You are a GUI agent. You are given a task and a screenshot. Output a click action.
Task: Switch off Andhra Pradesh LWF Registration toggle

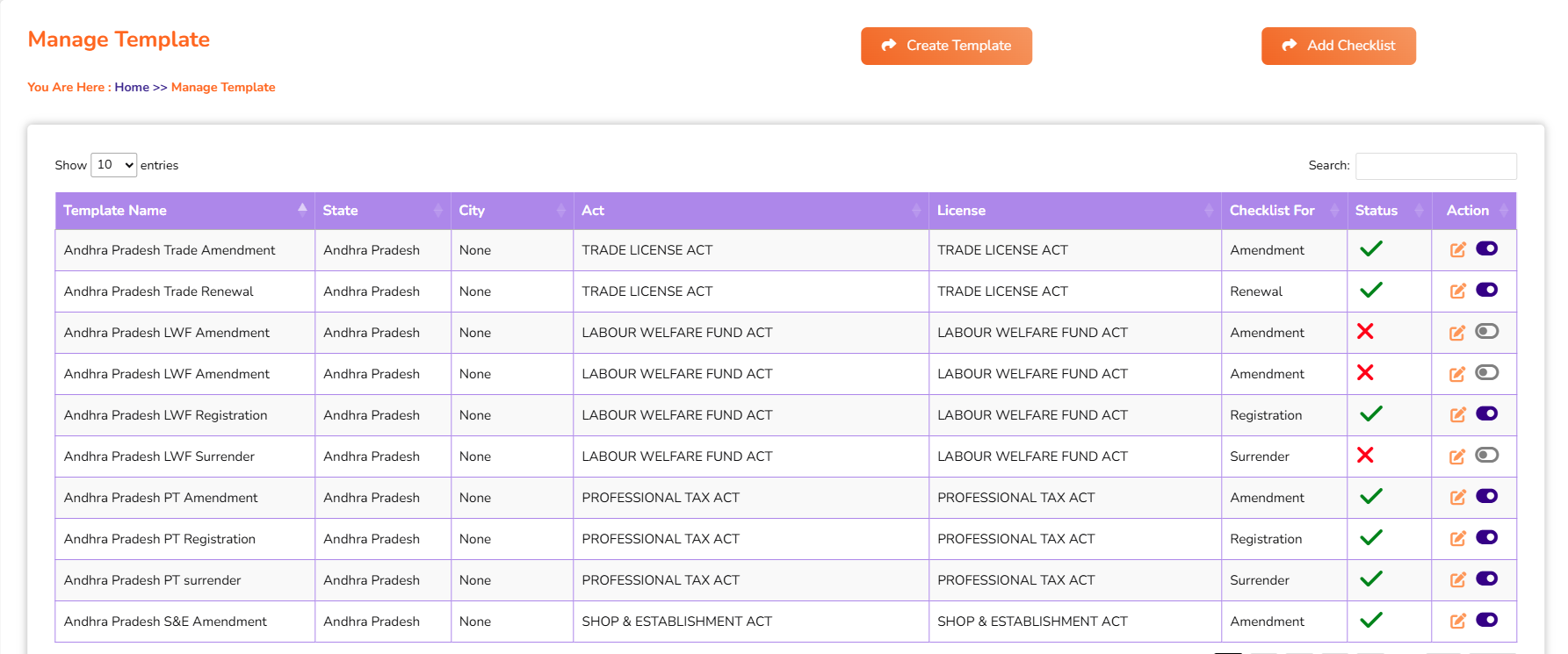coord(1487,413)
